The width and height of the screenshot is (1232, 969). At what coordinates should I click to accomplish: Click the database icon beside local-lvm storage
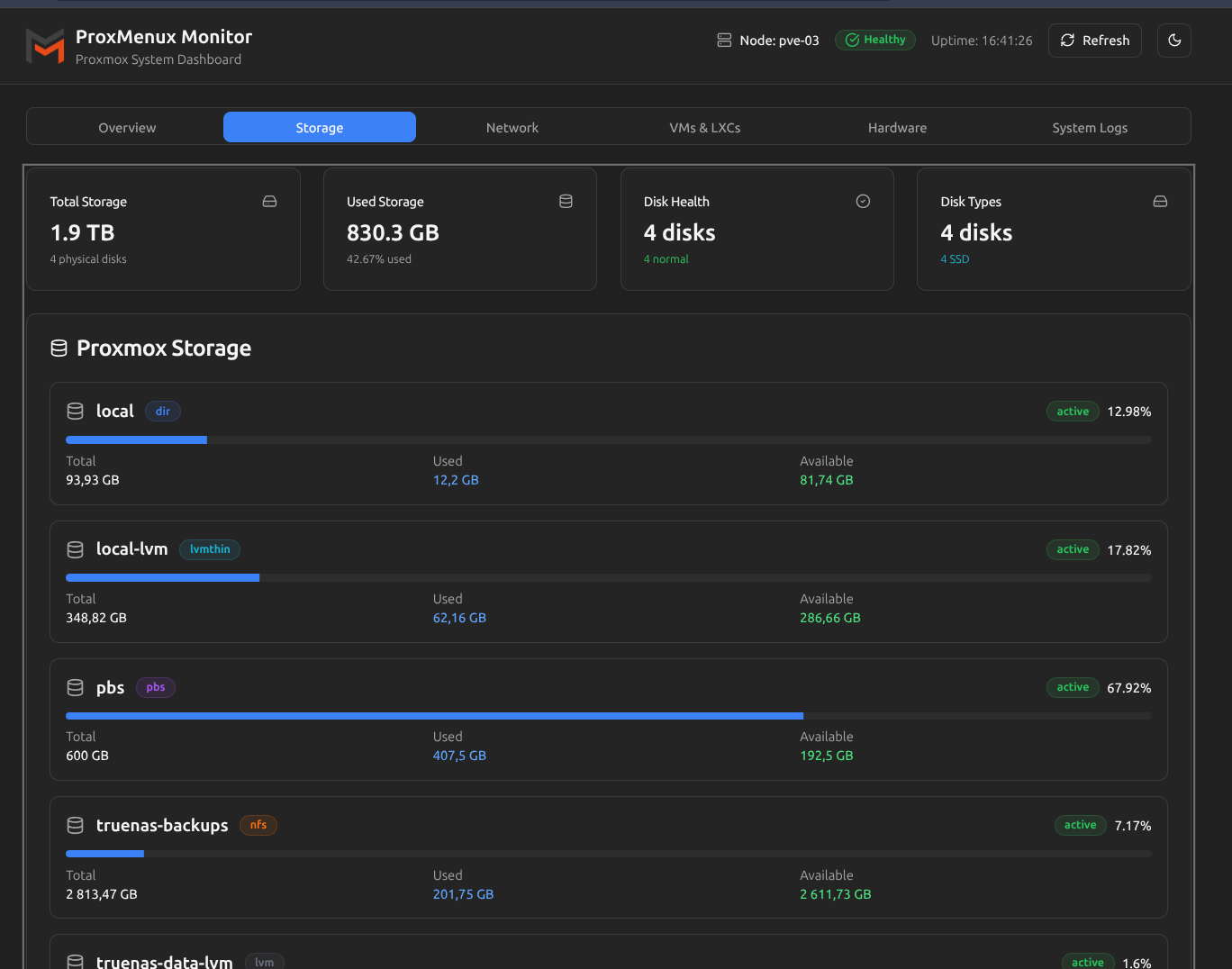click(76, 549)
